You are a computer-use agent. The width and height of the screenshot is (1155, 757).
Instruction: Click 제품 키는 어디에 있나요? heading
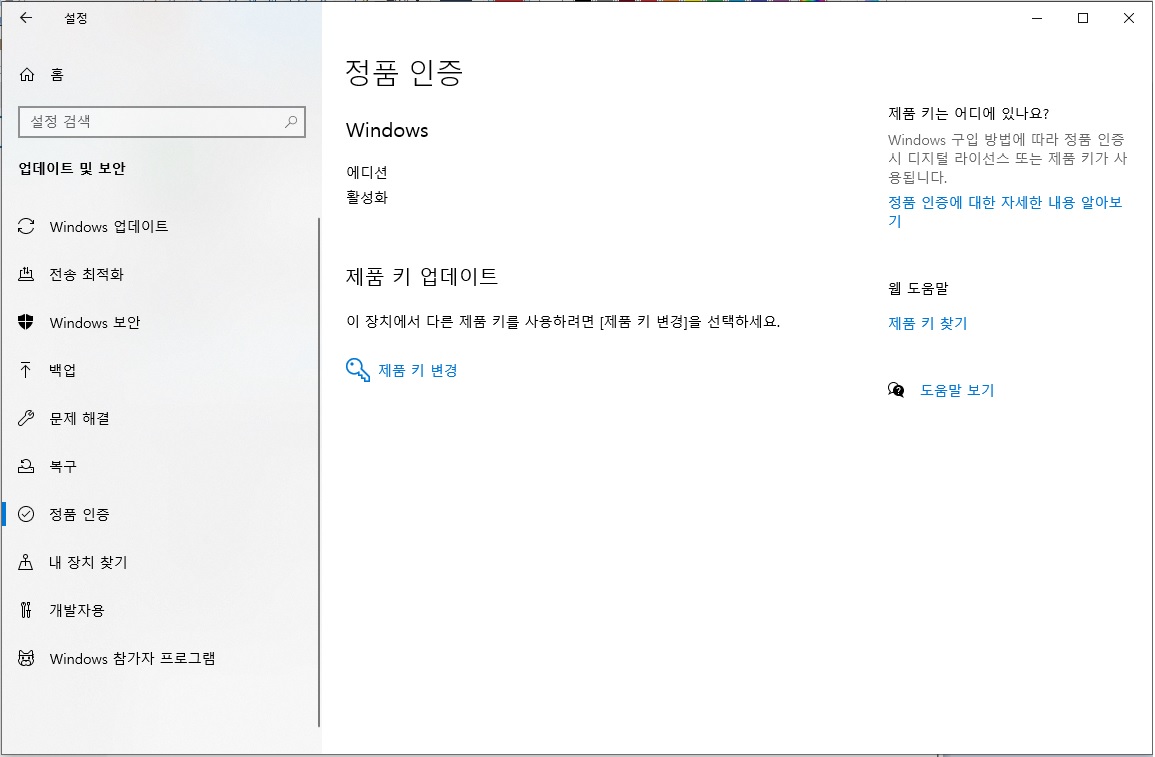969,113
